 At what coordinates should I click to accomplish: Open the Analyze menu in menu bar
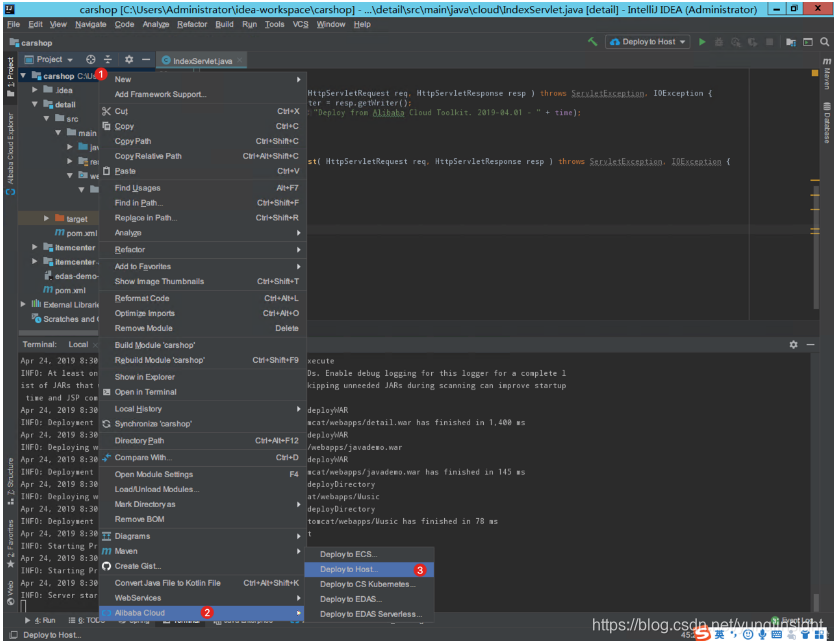pyautogui.click(x=155, y=24)
